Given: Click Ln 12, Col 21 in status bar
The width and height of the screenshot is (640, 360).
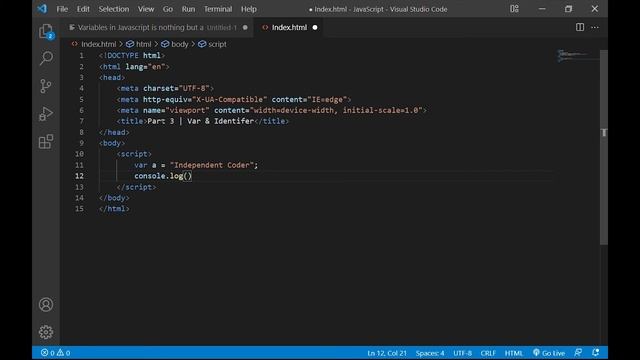Looking at the screenshot, I should point(387,353).
